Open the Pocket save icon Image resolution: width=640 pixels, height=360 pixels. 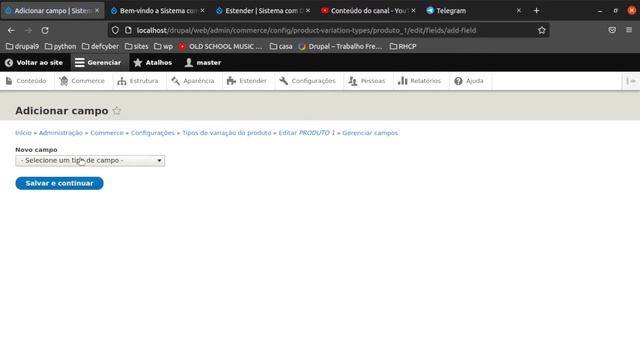(x=612, y=30)
